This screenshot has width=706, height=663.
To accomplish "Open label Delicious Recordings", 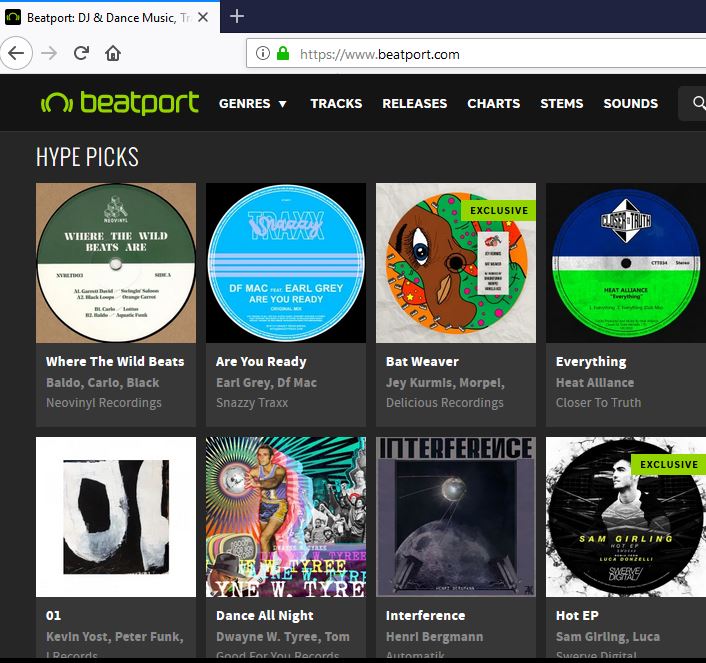I will tap(445, 403).
